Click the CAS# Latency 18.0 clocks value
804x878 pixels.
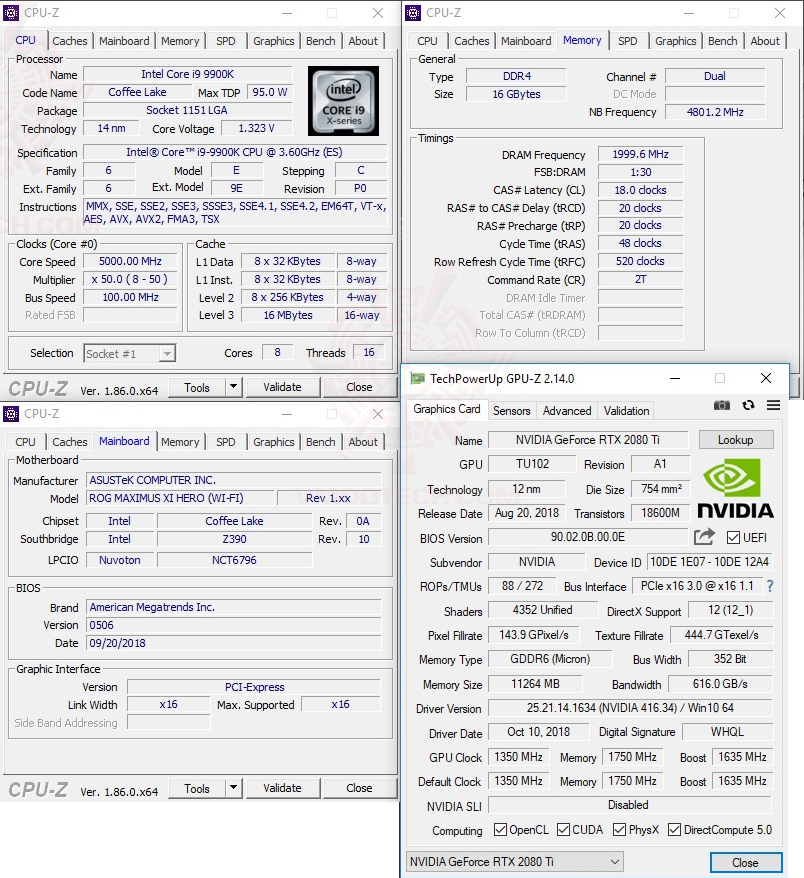[641, 190]
